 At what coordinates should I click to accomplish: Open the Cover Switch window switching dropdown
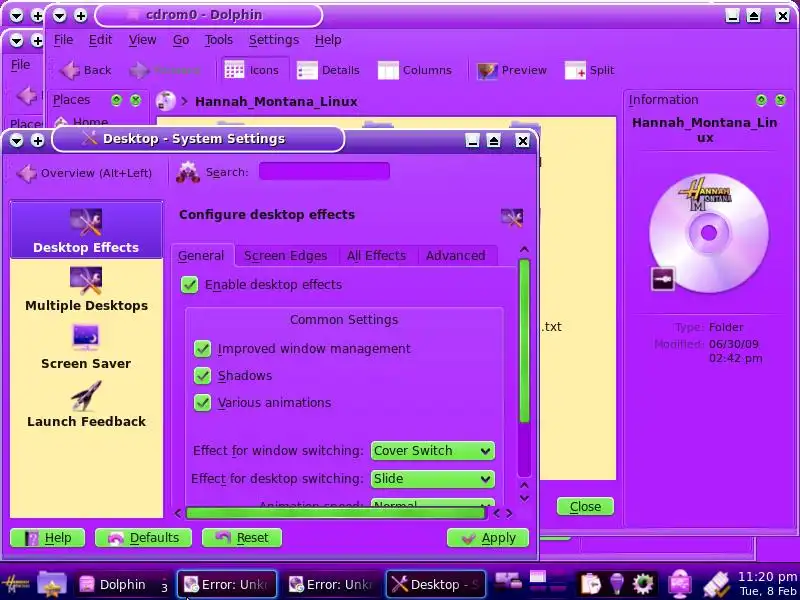pyautogui.click(x=433, y=451)
